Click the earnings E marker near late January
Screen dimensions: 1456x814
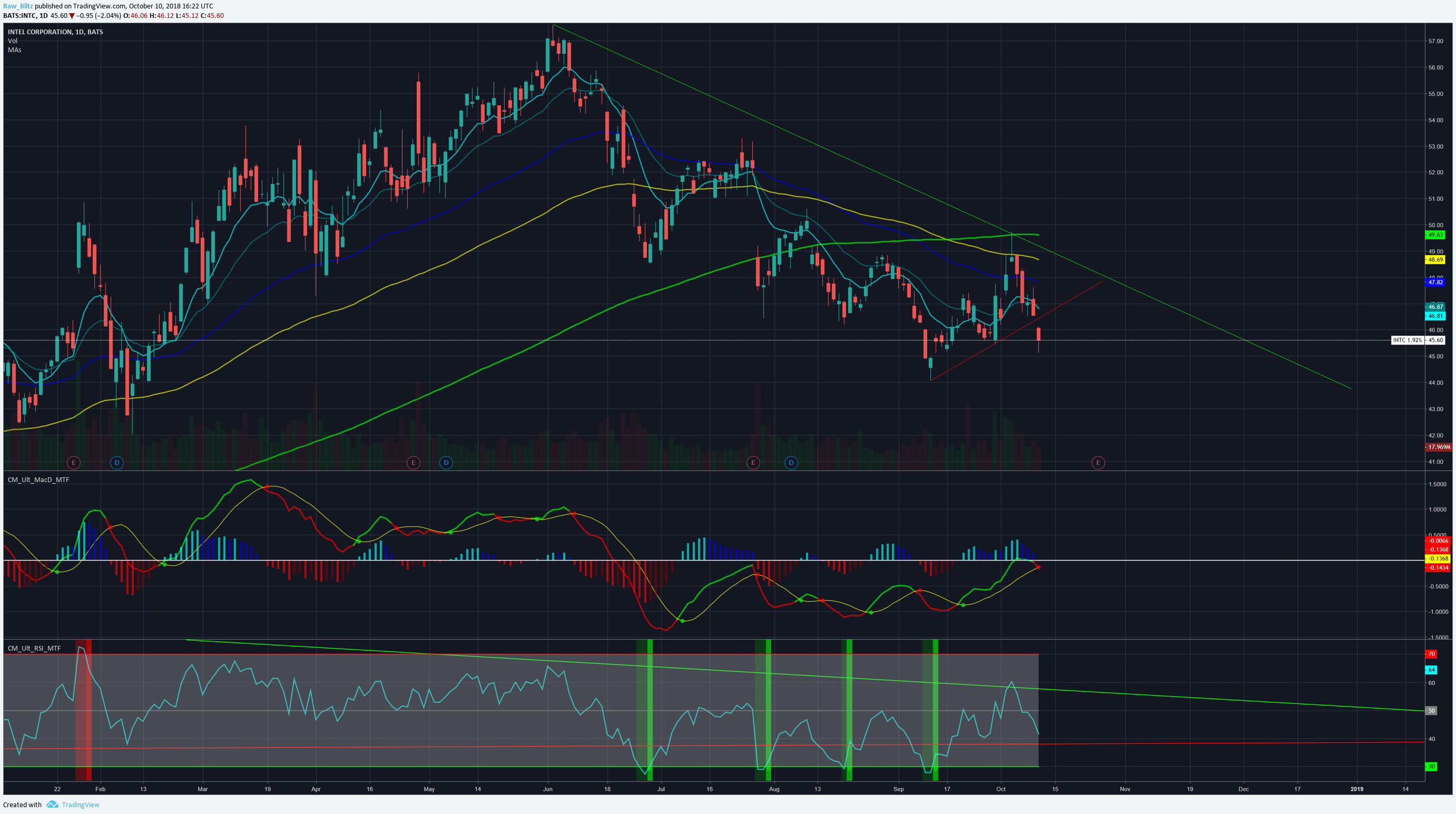[73, 463]
